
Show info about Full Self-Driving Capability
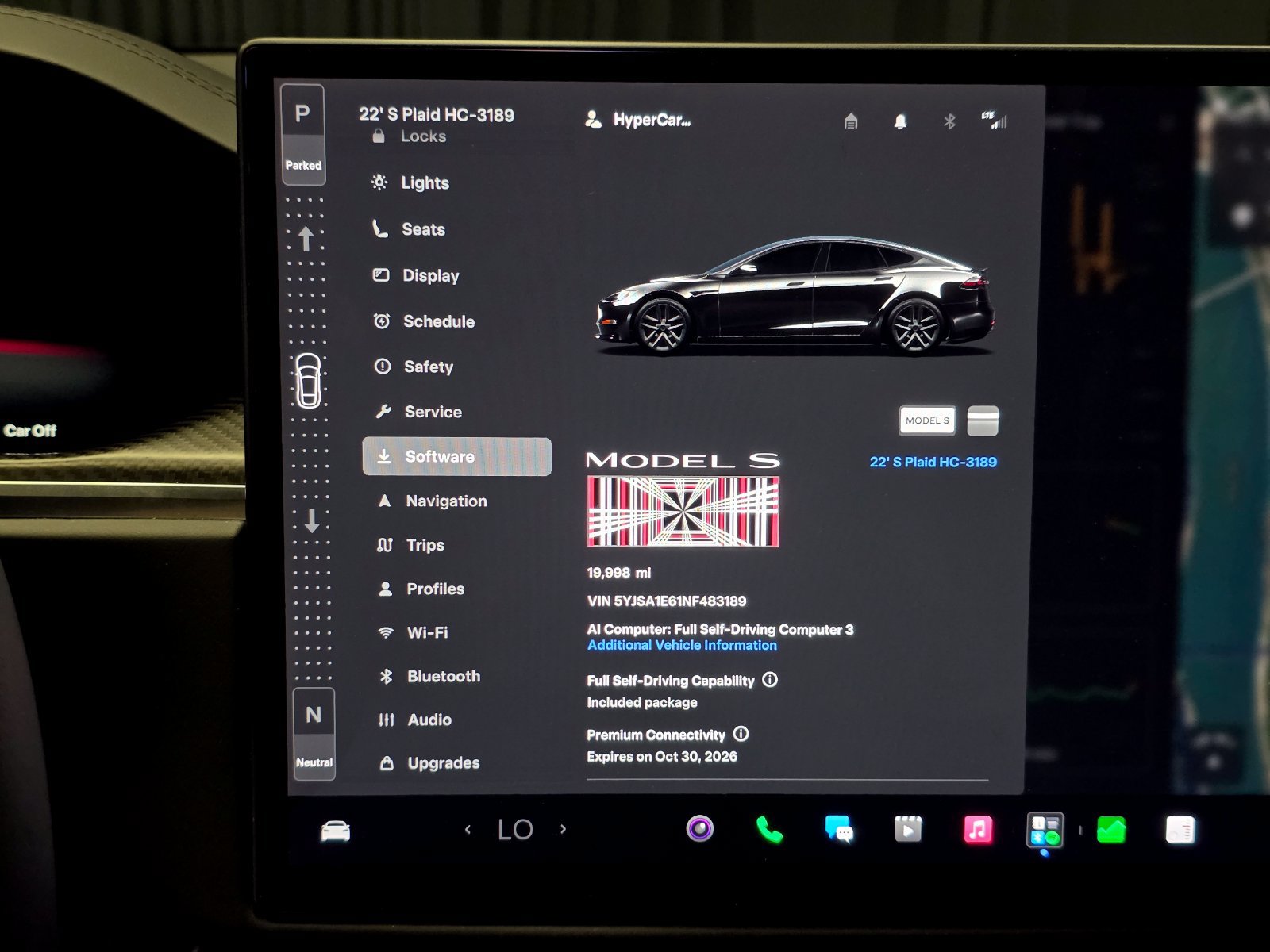pos(770,680)
